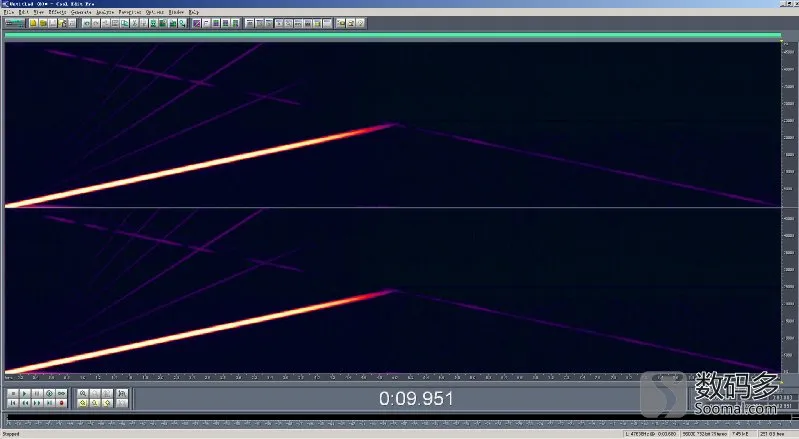Zoom to right edge of selection icon

pyautogui.click(x=107, y=403)
